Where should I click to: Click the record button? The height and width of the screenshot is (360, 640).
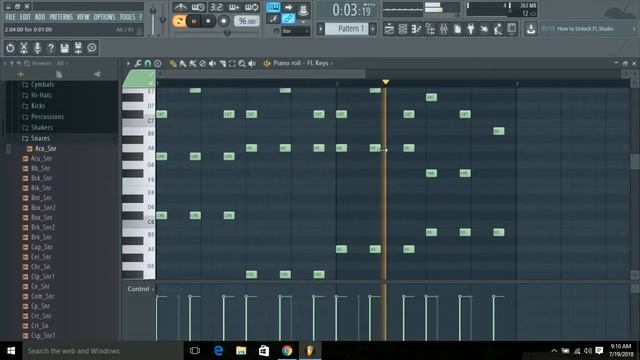[224, 21]
